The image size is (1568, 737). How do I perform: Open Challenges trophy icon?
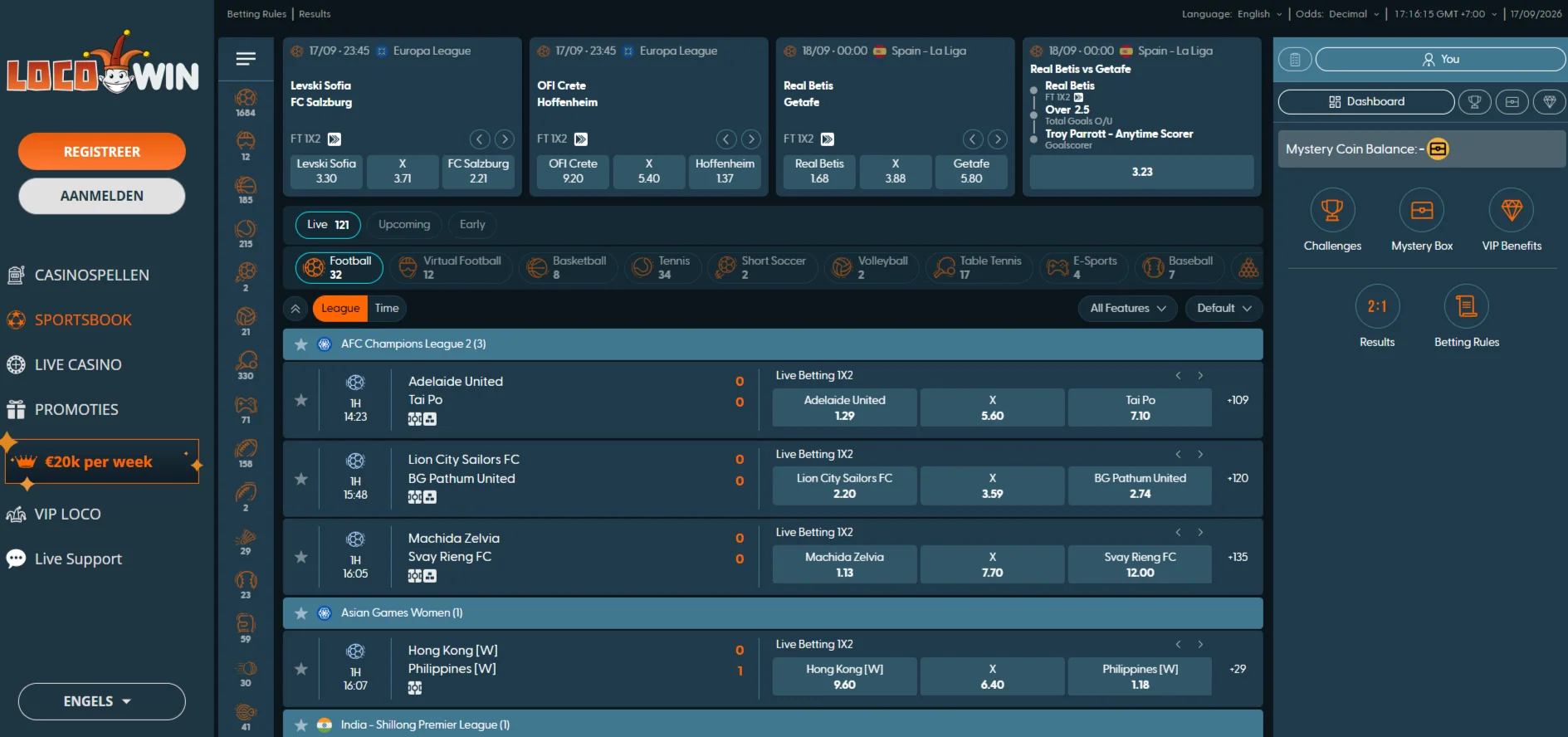click(1332, 210)
